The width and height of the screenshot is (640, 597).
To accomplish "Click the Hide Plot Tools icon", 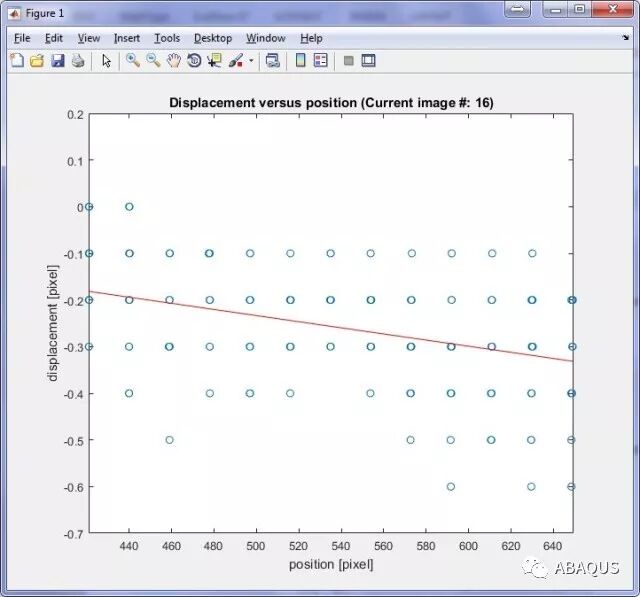I will click(349, 61).
